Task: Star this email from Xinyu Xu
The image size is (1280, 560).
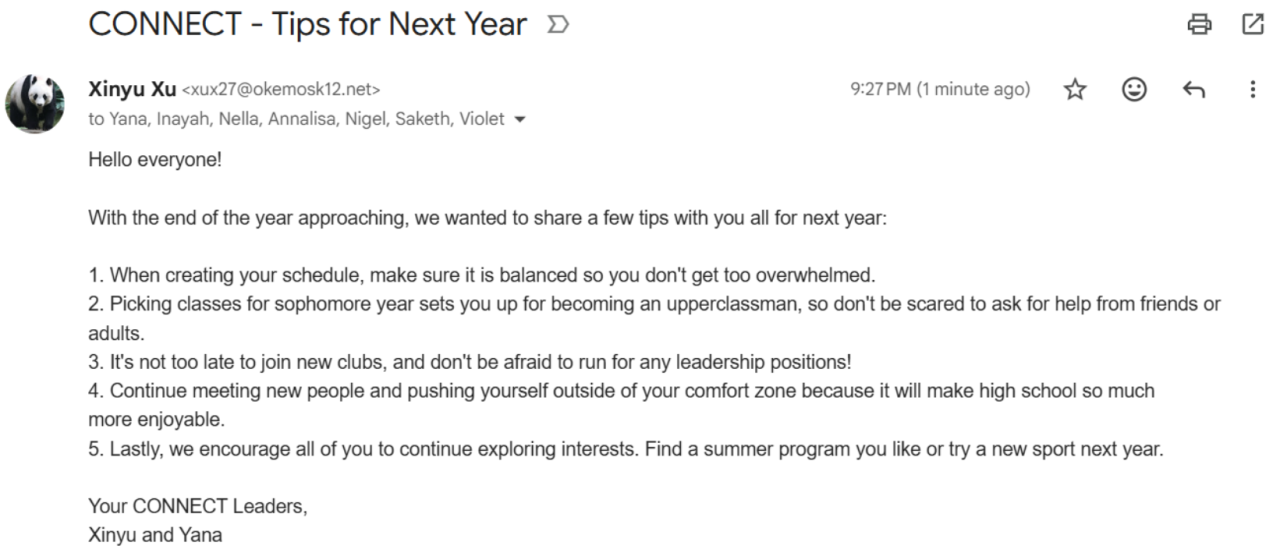Action: tap(1075, 90)
